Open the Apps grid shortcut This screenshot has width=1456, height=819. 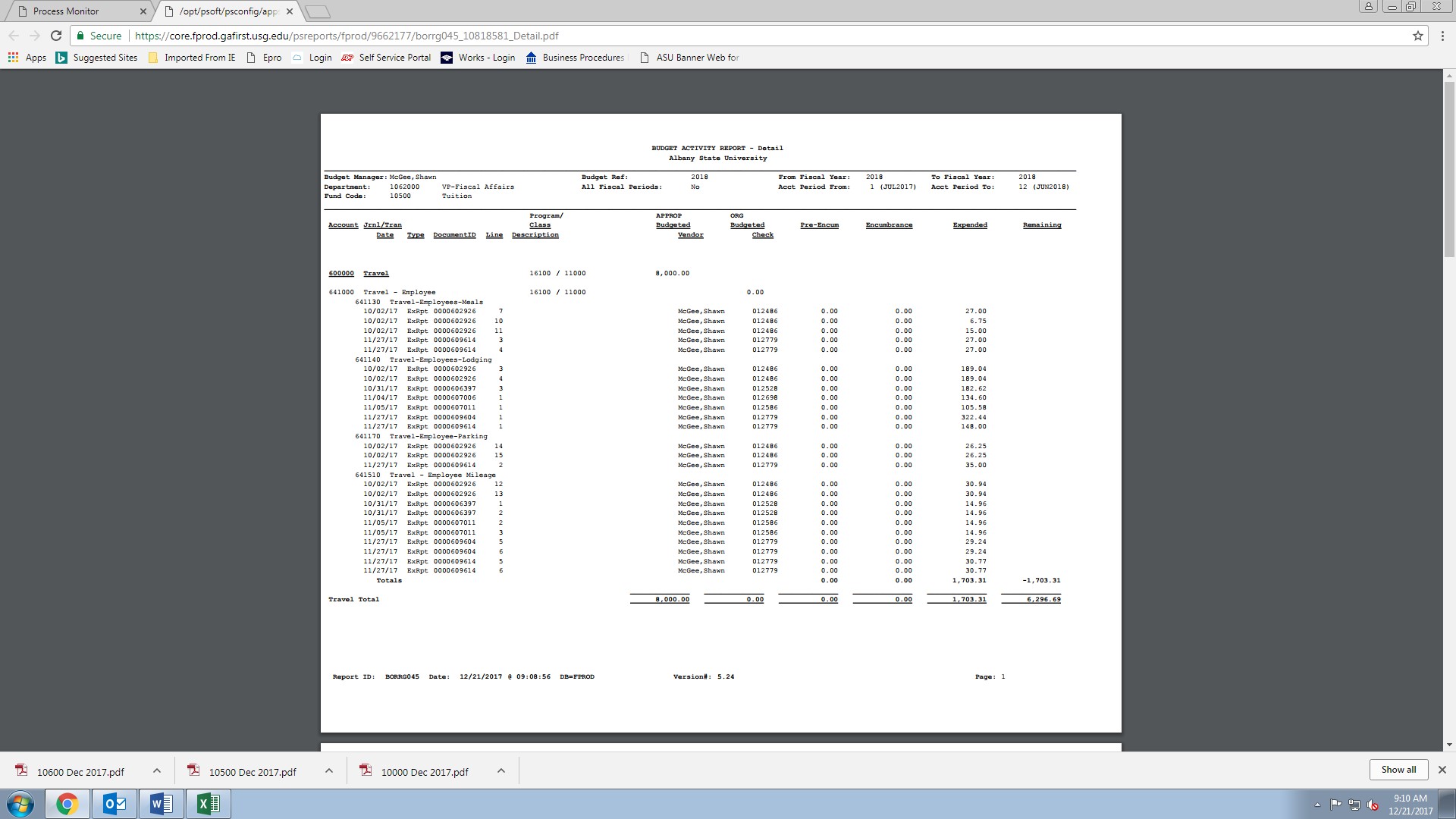click(27, 58)
